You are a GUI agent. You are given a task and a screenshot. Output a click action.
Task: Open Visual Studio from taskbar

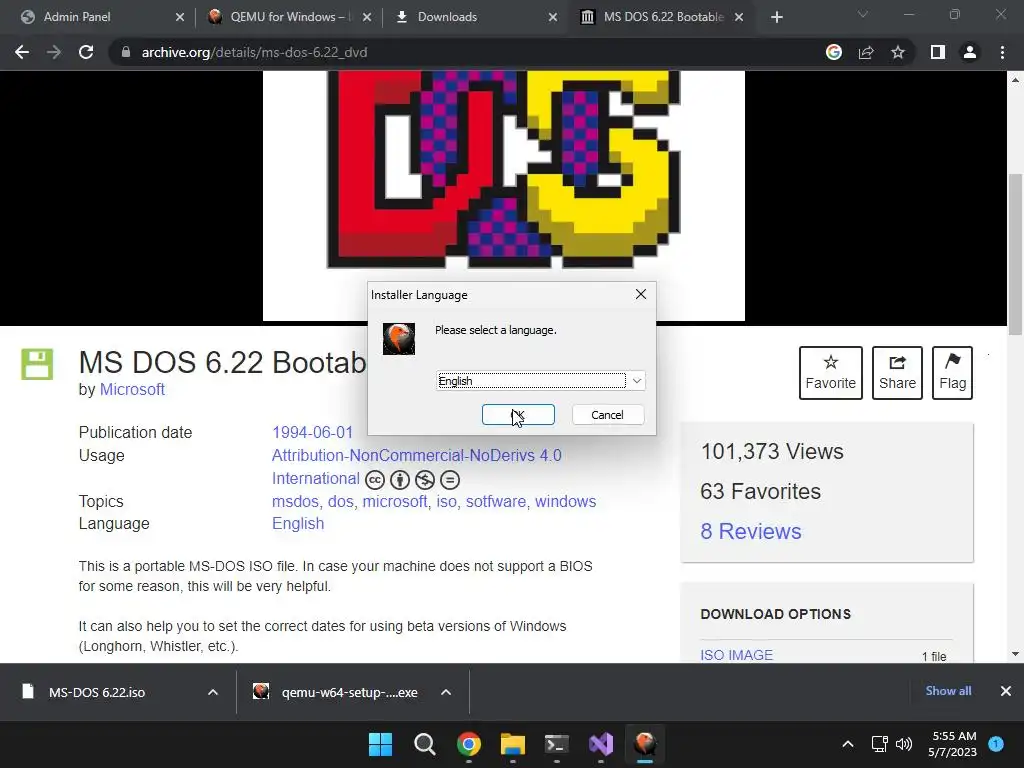pyautogui.click(x=601, y=744)
